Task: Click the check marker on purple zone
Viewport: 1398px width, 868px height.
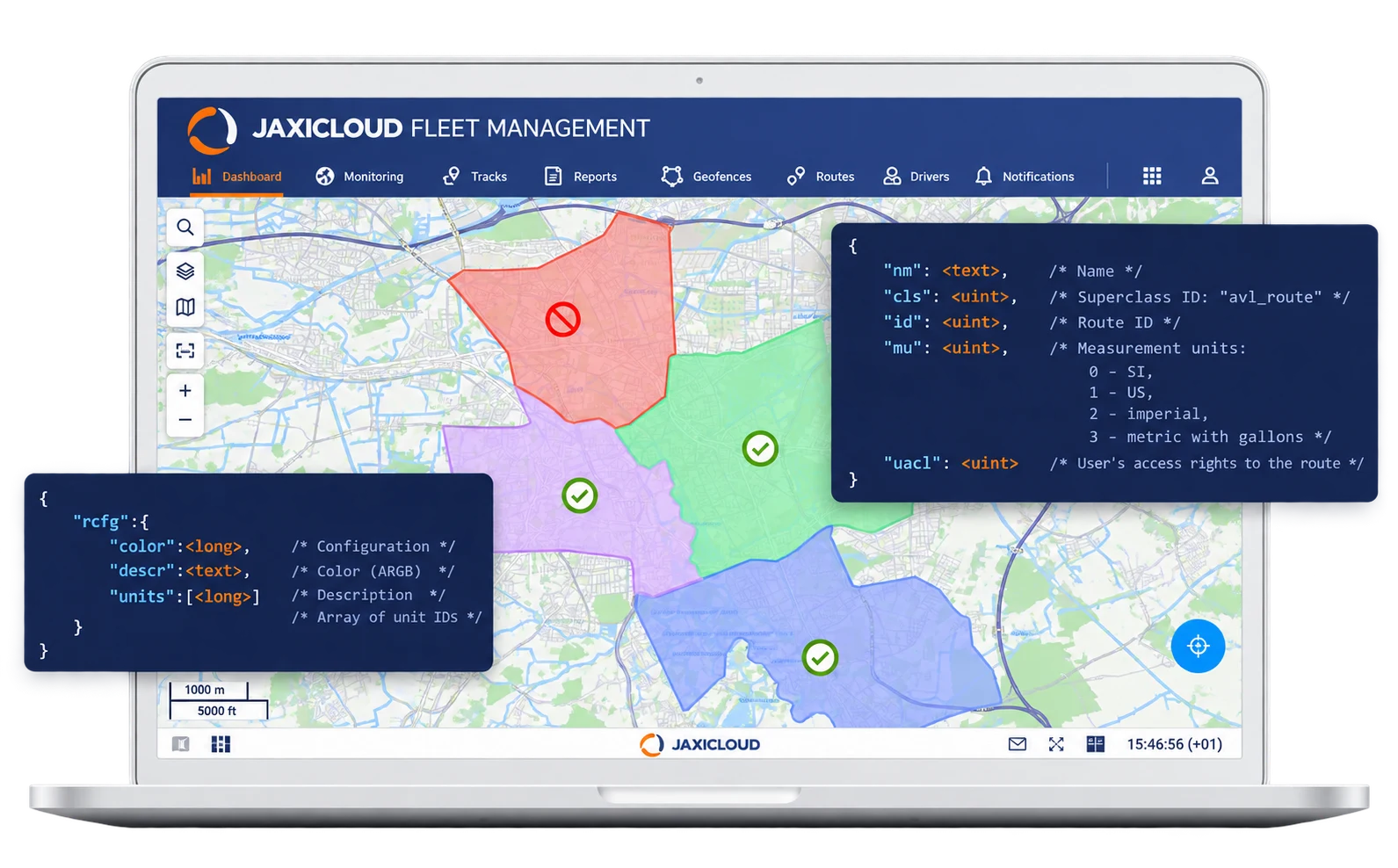Action: click(580, 495)
